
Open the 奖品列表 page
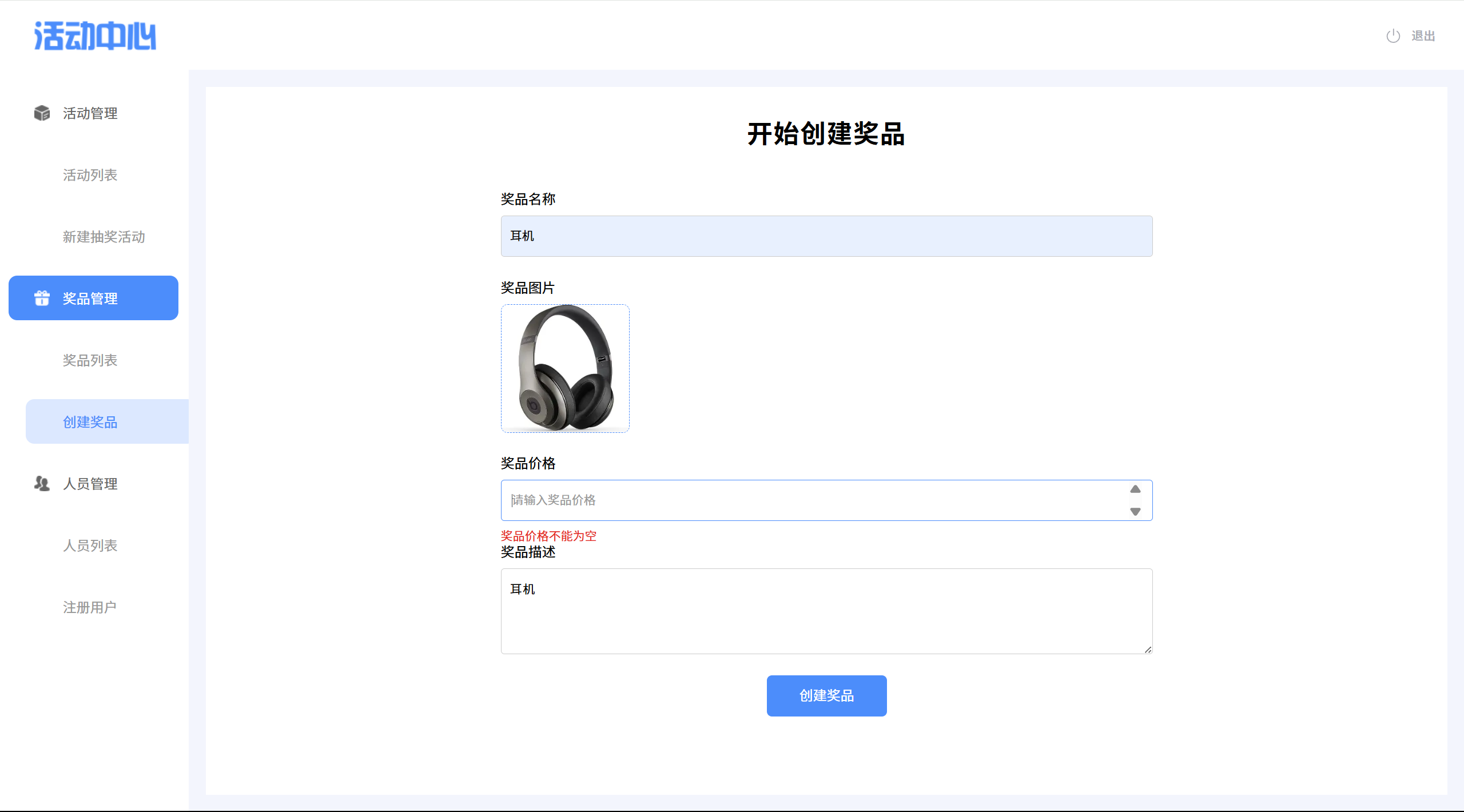pyautogui.click(x=90, y=360)
